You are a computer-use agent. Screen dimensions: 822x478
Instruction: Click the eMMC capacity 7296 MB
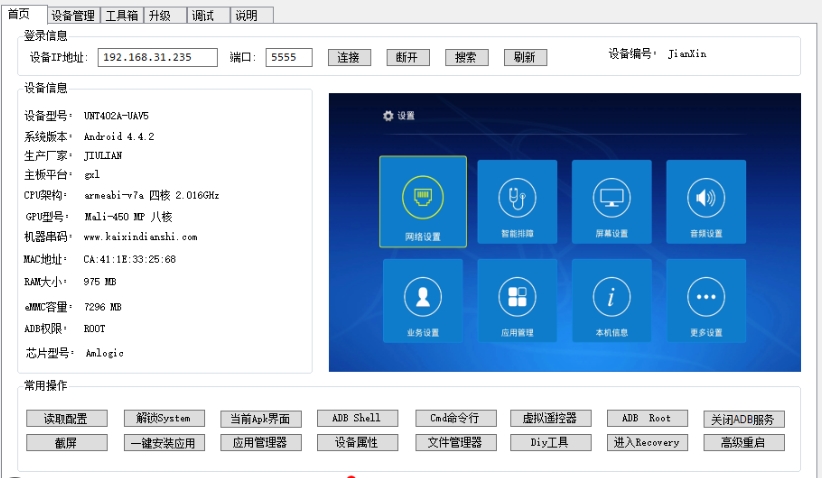click(103, 307)
